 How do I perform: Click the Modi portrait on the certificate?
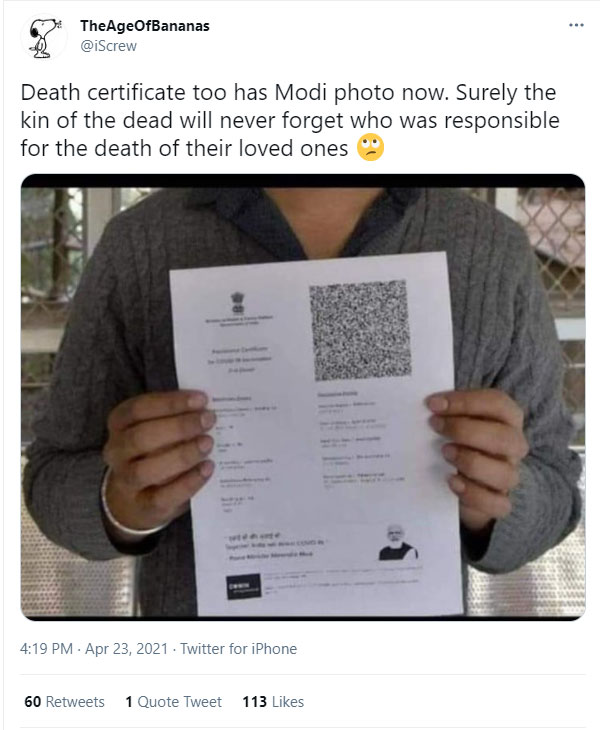pos(395,541)
